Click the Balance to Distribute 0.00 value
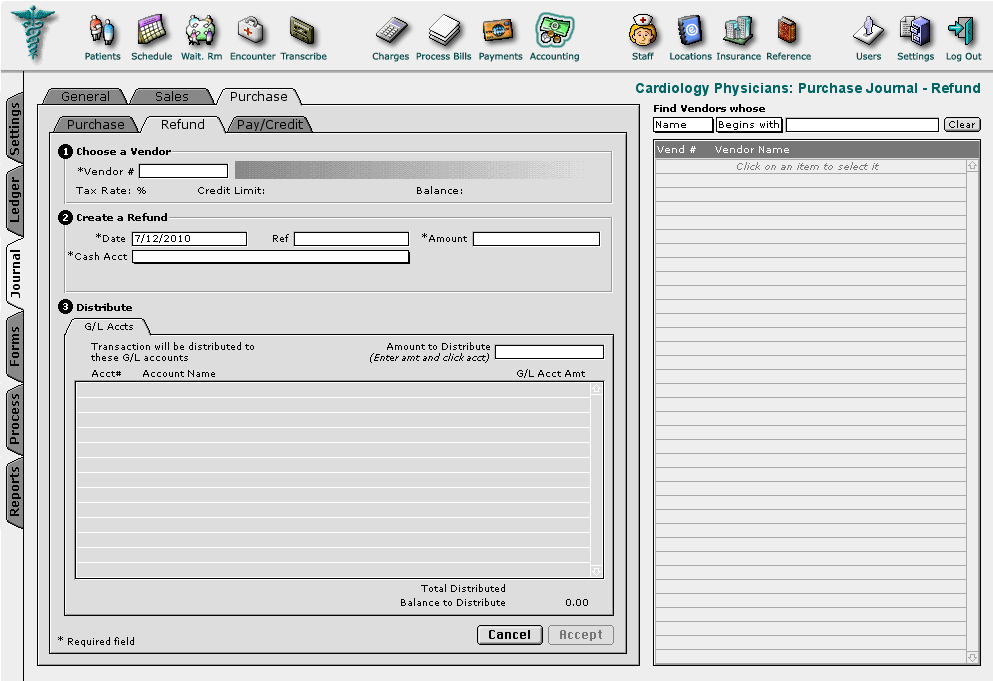This screenshot has width=993, height=681. pos(577,602)
